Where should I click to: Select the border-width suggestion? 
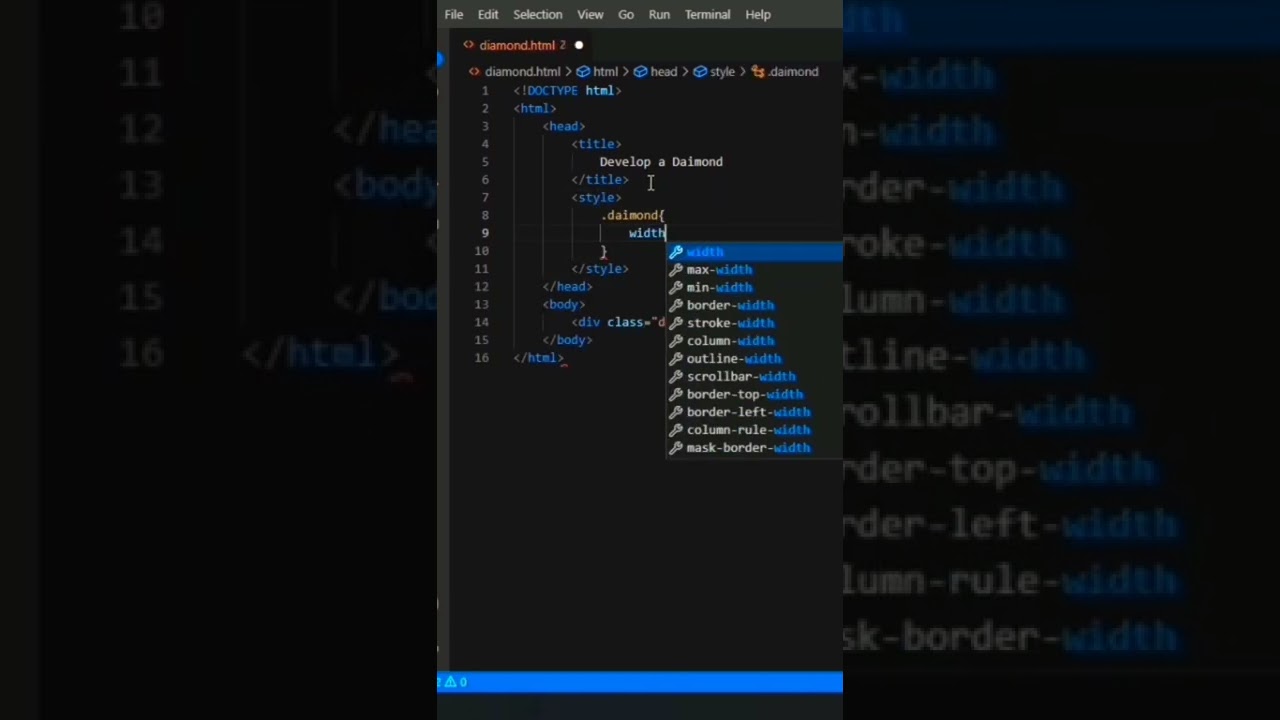[756, 306]
